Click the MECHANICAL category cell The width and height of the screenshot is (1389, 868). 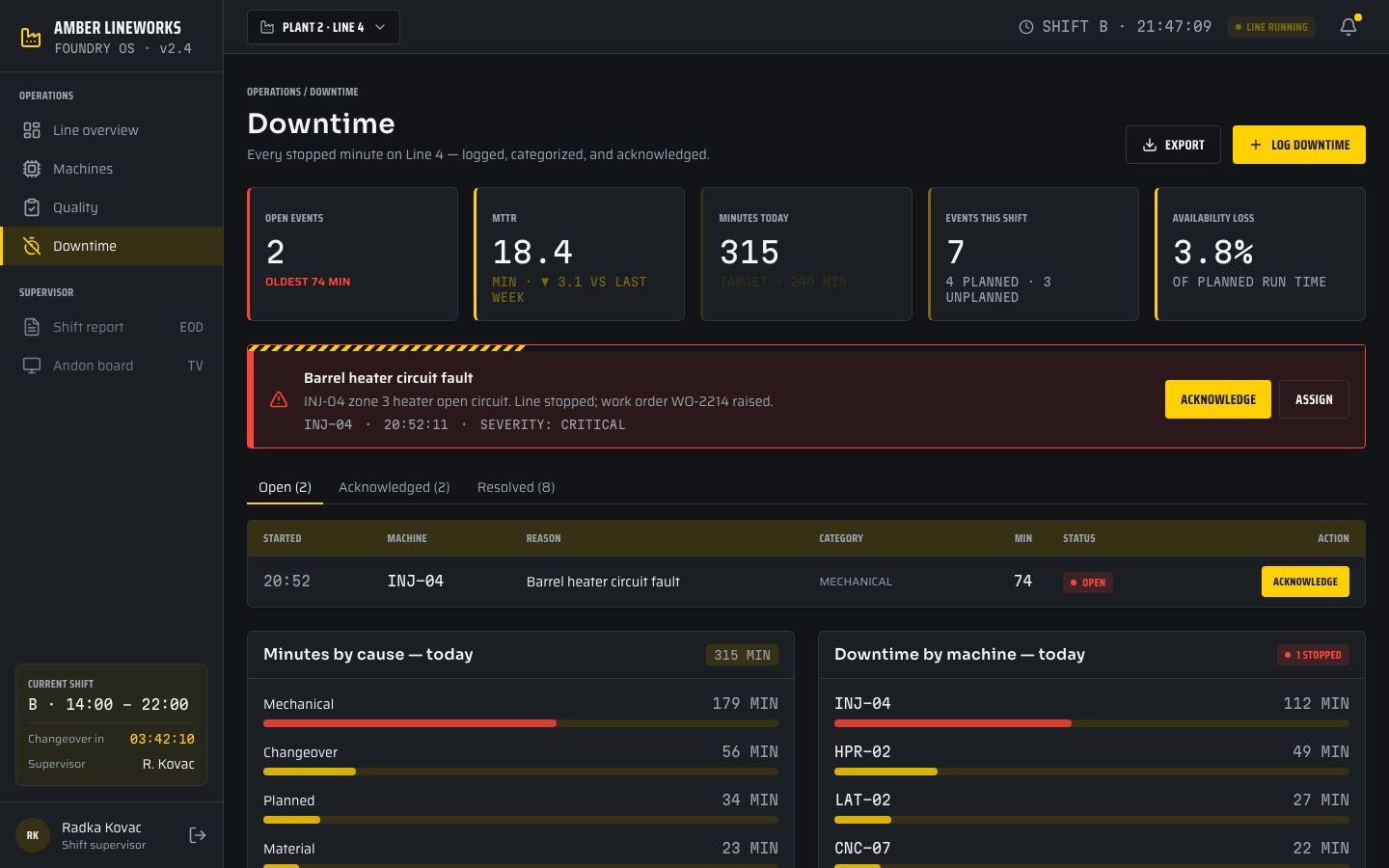[x=856, y=582]
